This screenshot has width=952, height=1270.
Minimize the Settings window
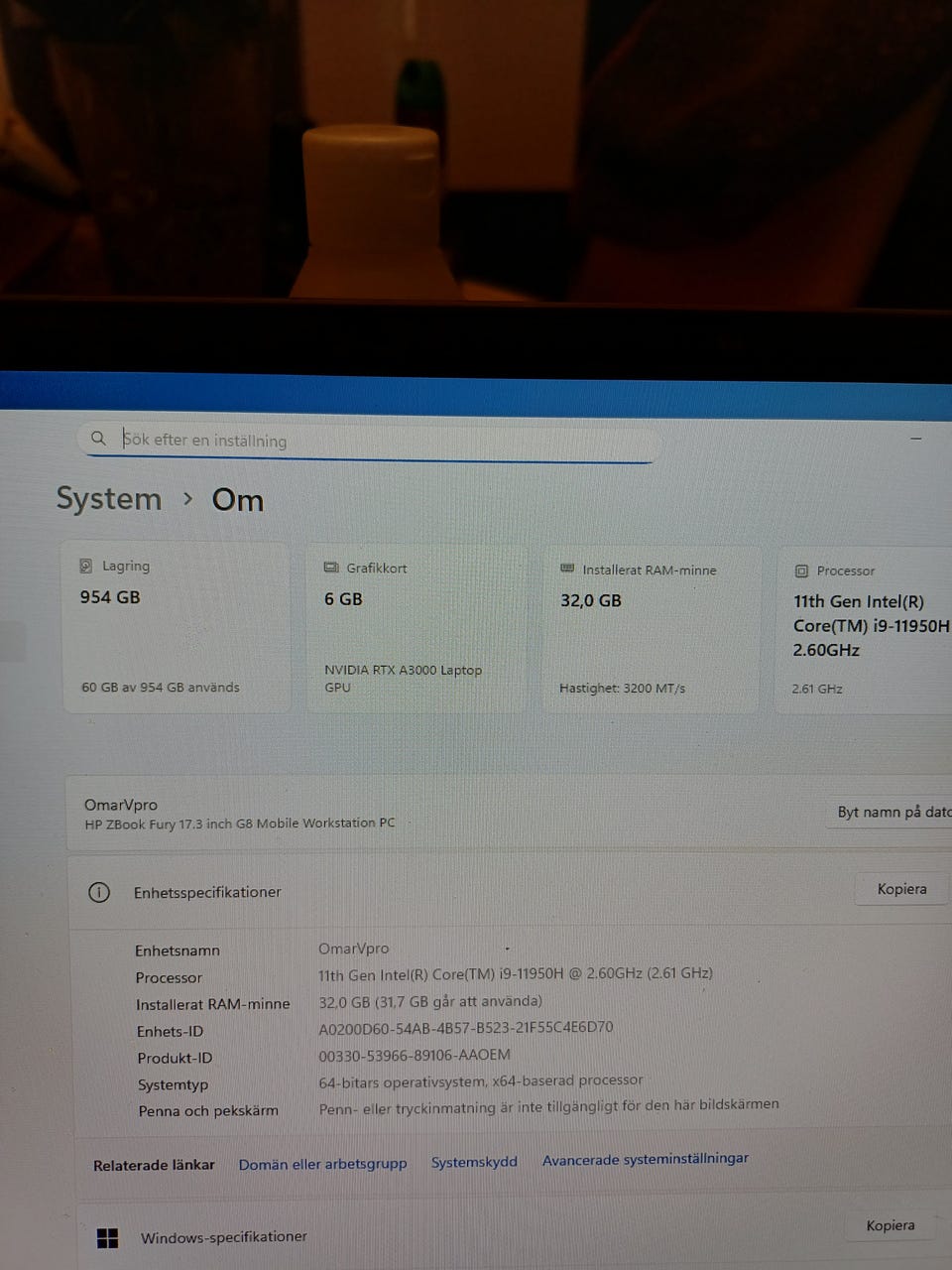(916, 438)
